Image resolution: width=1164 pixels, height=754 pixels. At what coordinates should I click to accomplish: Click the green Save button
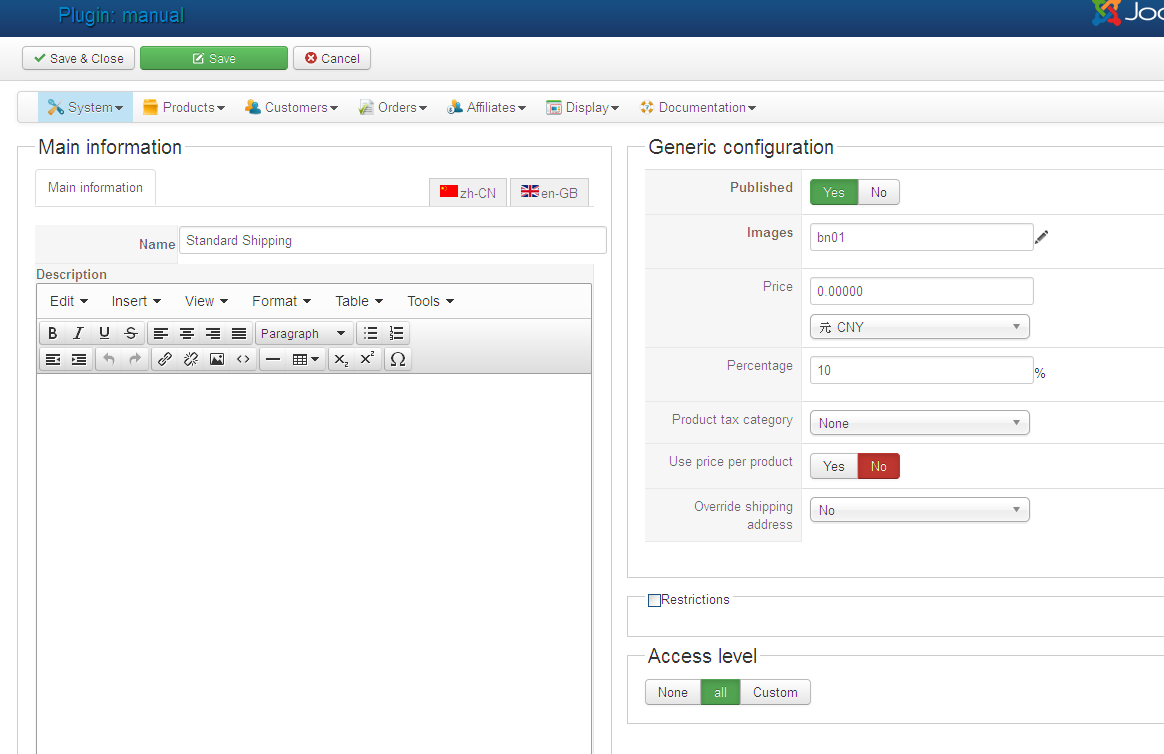pos(214,59)
